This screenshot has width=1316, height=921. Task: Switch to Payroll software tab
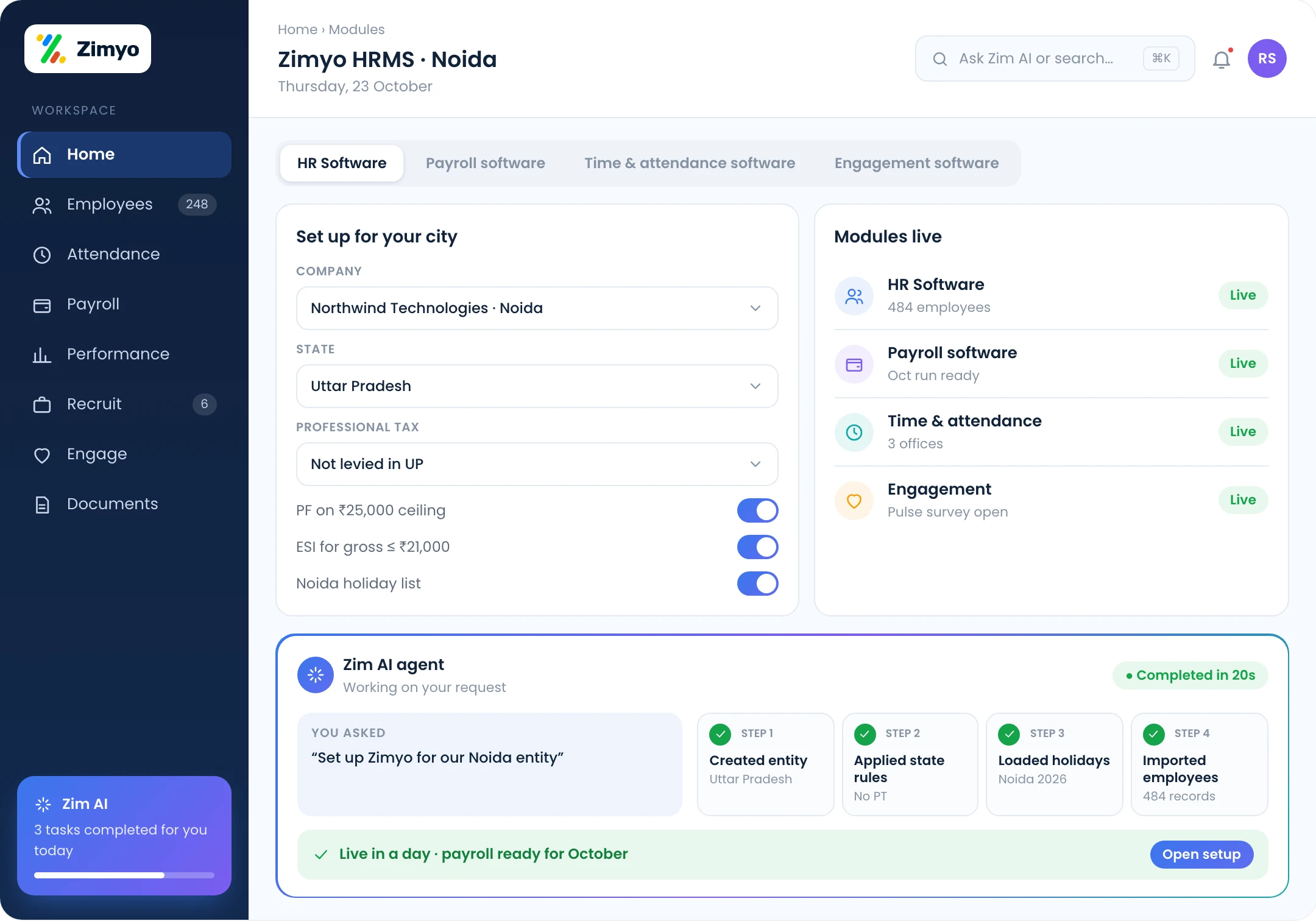(x=486, y=163)
